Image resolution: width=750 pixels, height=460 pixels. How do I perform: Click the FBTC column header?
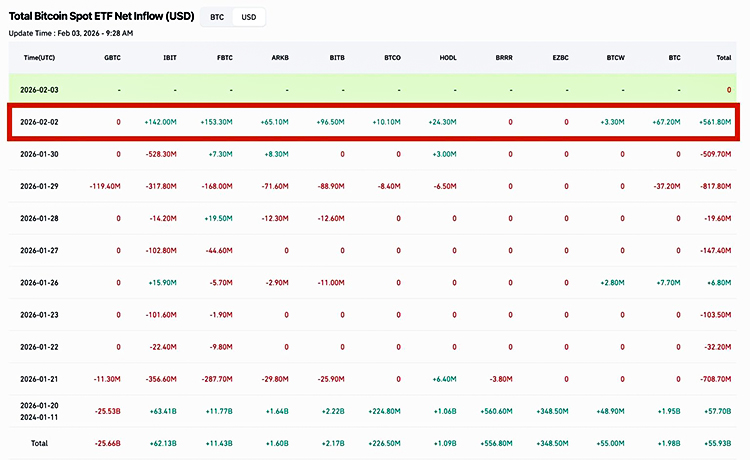[x=225, y=59]
